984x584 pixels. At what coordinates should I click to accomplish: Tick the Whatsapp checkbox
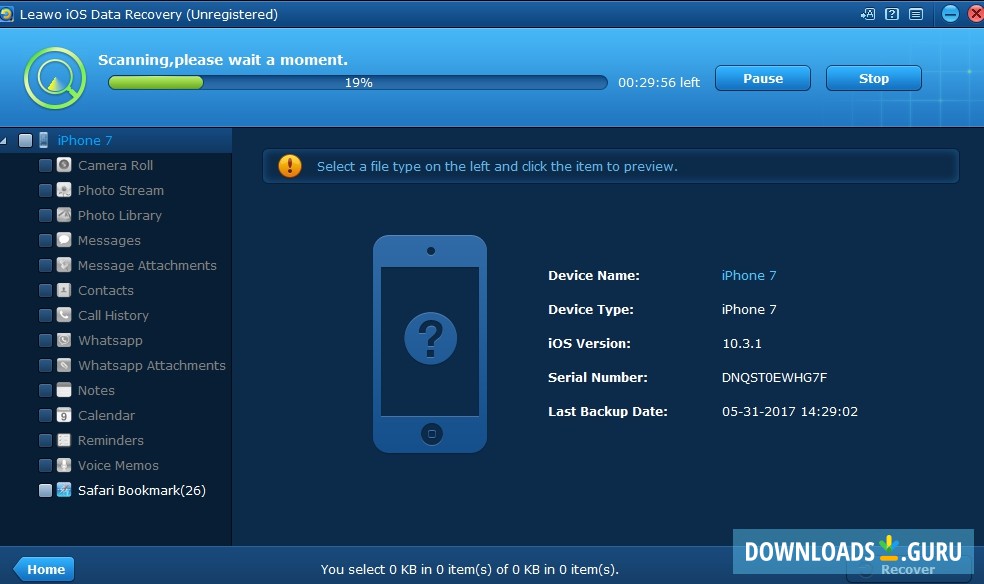(45, 340)
